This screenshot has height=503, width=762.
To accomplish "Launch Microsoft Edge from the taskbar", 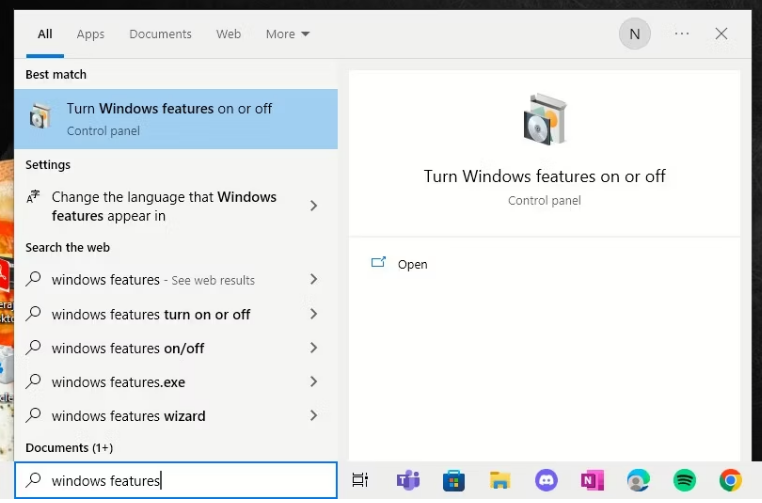I will (x=638, y=480).
